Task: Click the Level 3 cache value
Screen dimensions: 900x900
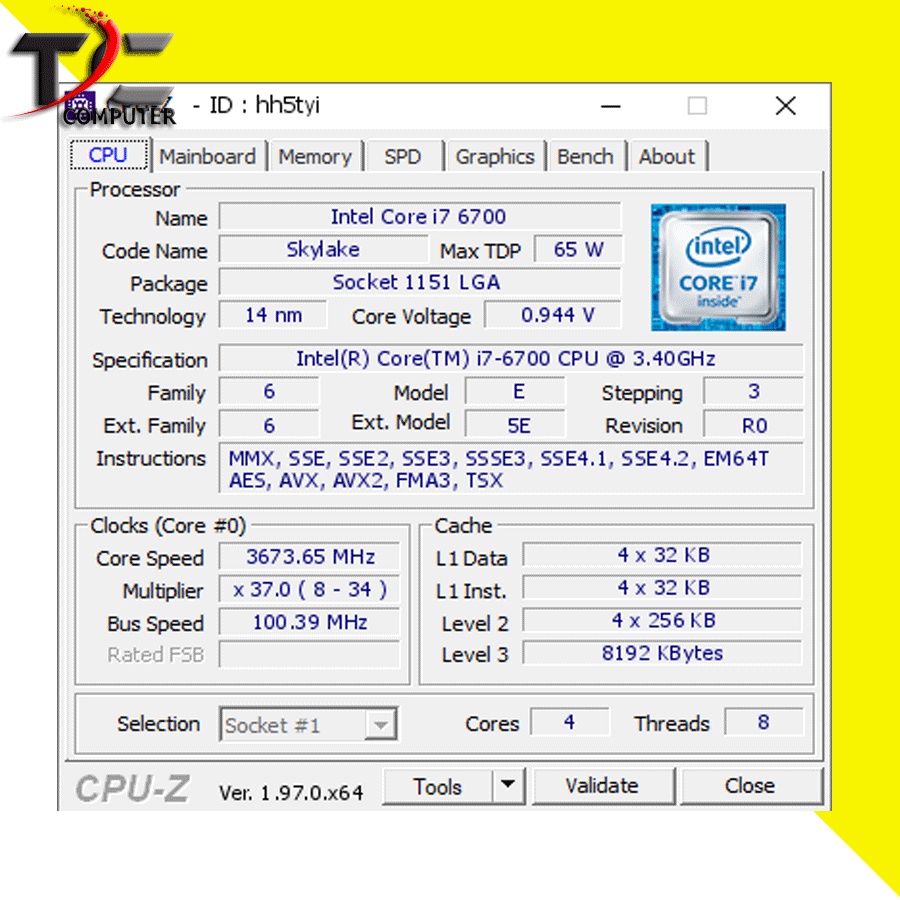Action: pos(662,654)
